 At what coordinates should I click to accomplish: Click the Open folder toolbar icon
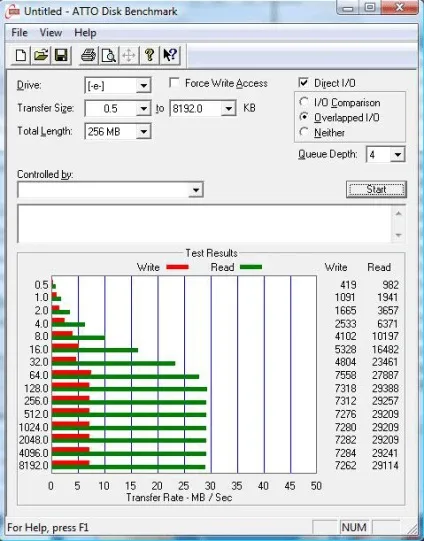tap(41, 55)
